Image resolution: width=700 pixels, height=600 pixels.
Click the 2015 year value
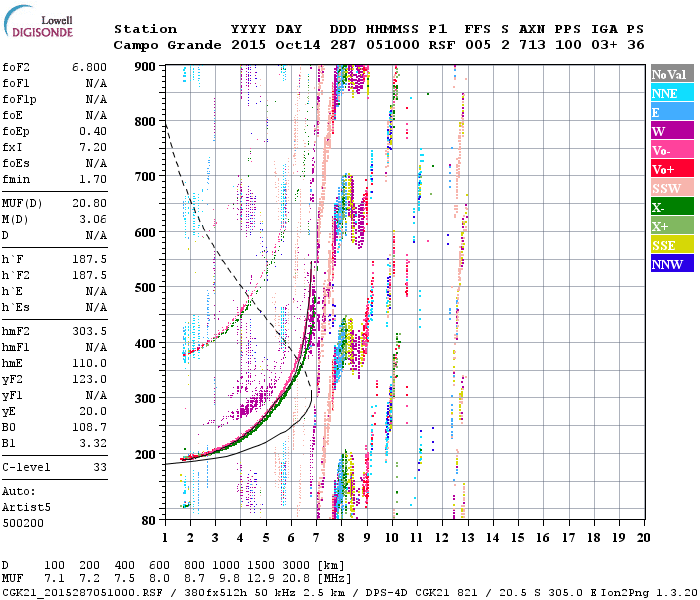click(x=248, y=45)
